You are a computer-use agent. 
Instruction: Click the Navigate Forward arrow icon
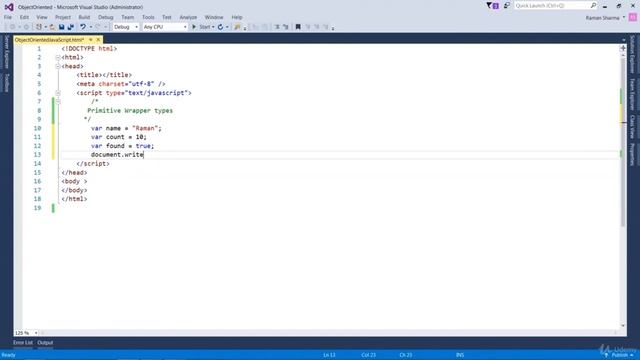point(26,27)
